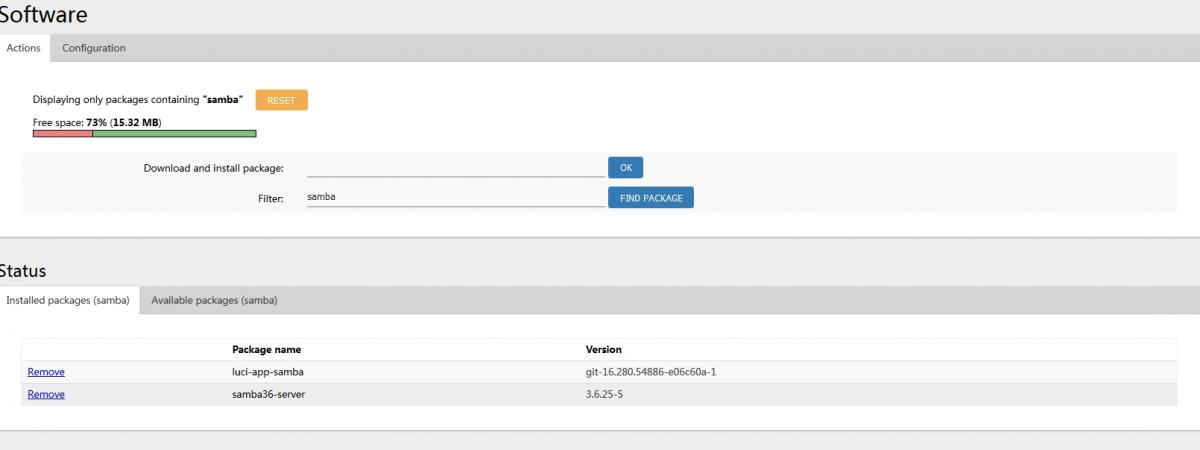Click the orange RESET button
This screenshot has height=450, width=1200.
(x=281, y=100)
